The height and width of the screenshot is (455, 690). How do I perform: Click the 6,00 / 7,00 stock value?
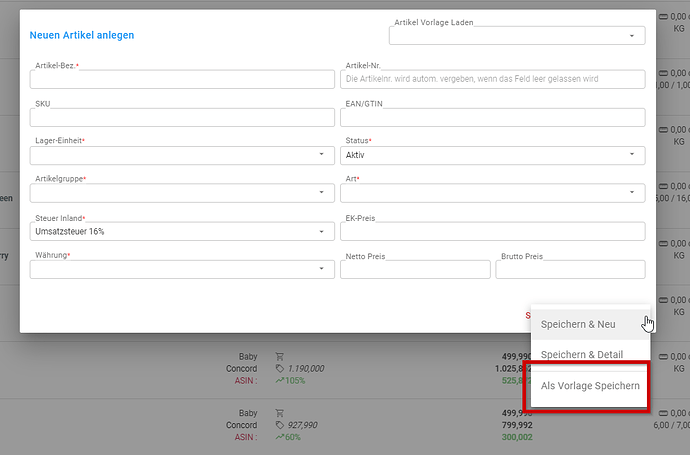point(672,425)
